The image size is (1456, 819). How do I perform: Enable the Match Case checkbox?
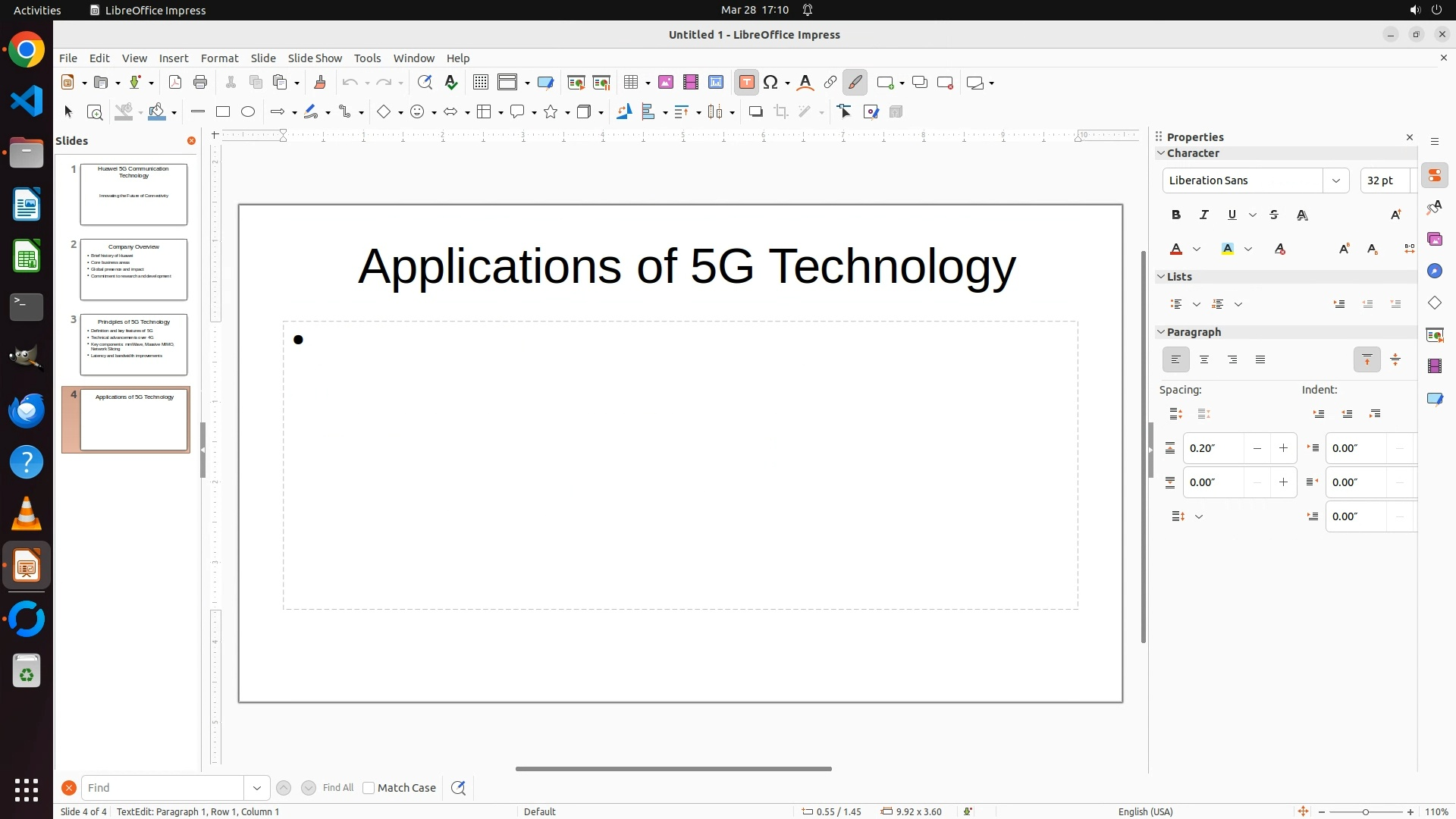point(369,788)
